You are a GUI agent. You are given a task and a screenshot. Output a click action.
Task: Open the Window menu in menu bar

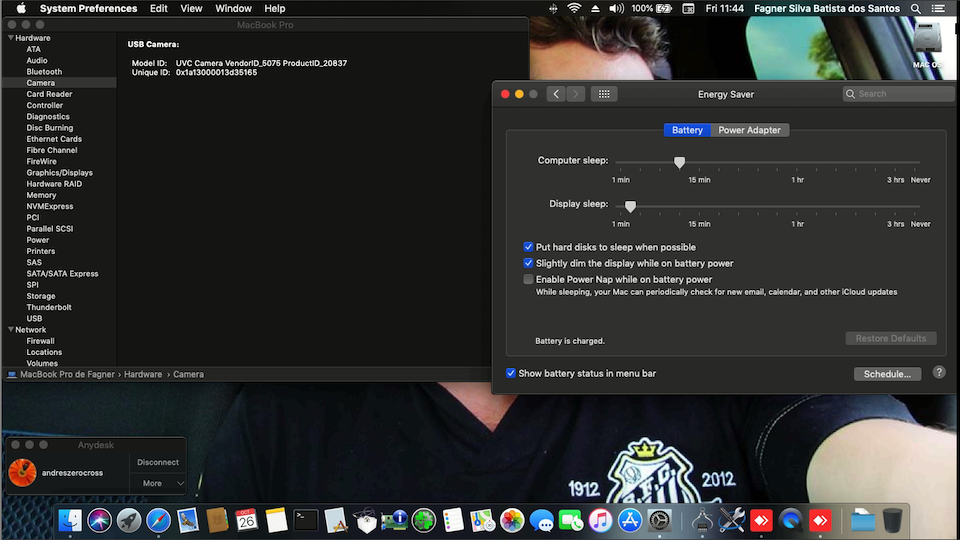(x=233, y=8)
